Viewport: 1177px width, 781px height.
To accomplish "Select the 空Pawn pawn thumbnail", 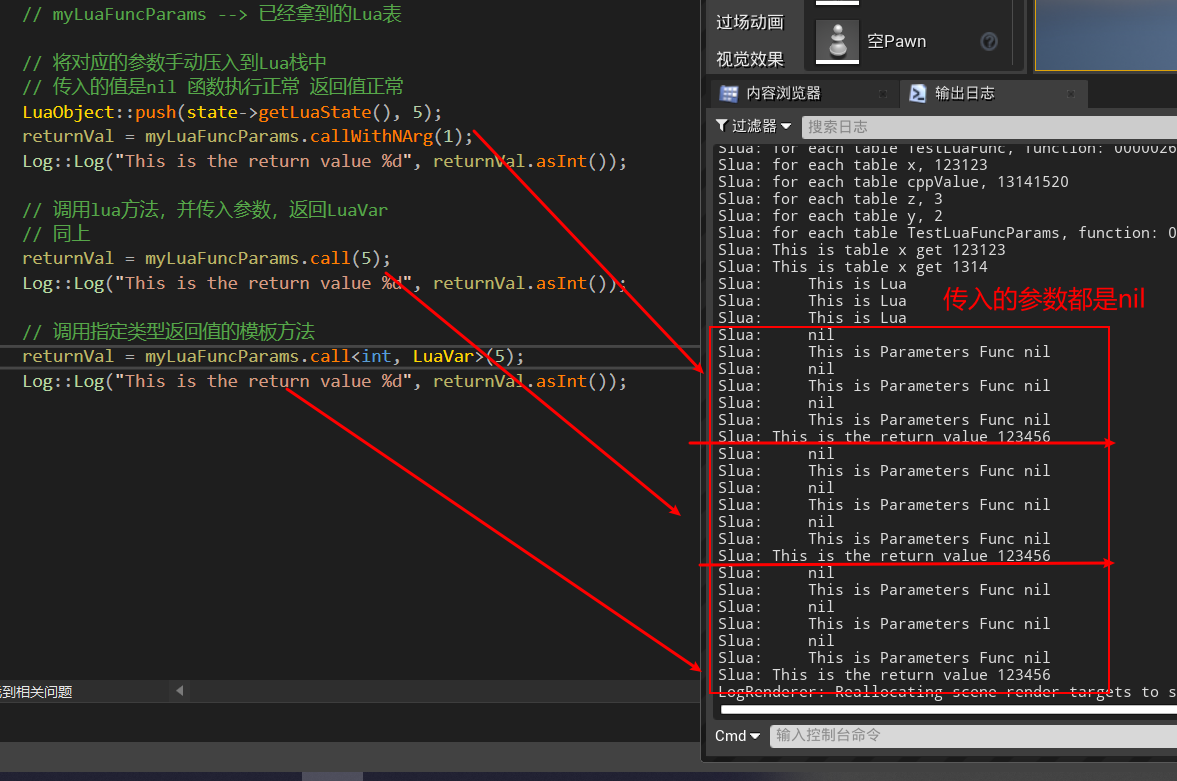I will [x=837, y=41].
